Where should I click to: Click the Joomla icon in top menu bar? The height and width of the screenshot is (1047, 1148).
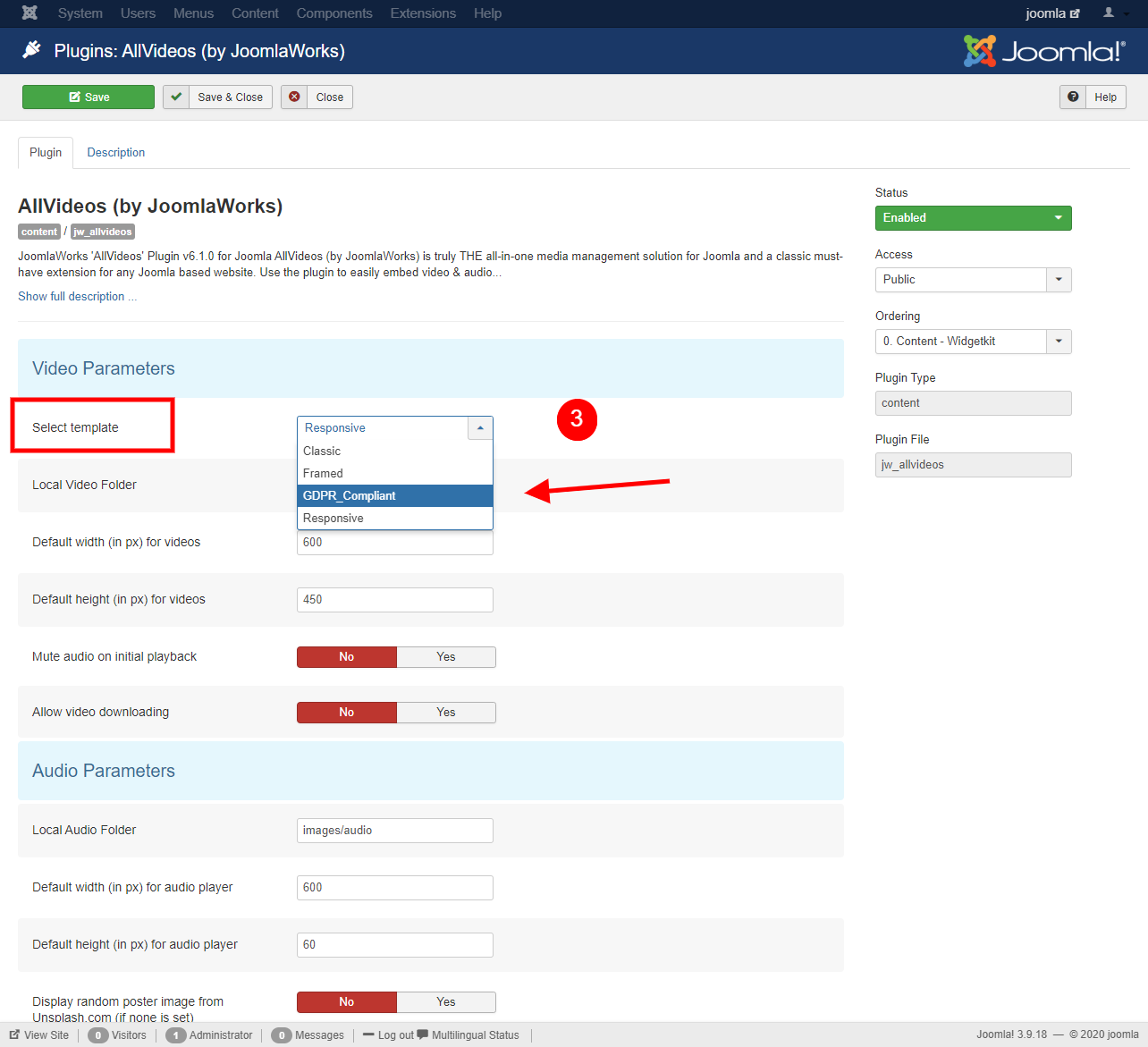click(x=30, y=13)
